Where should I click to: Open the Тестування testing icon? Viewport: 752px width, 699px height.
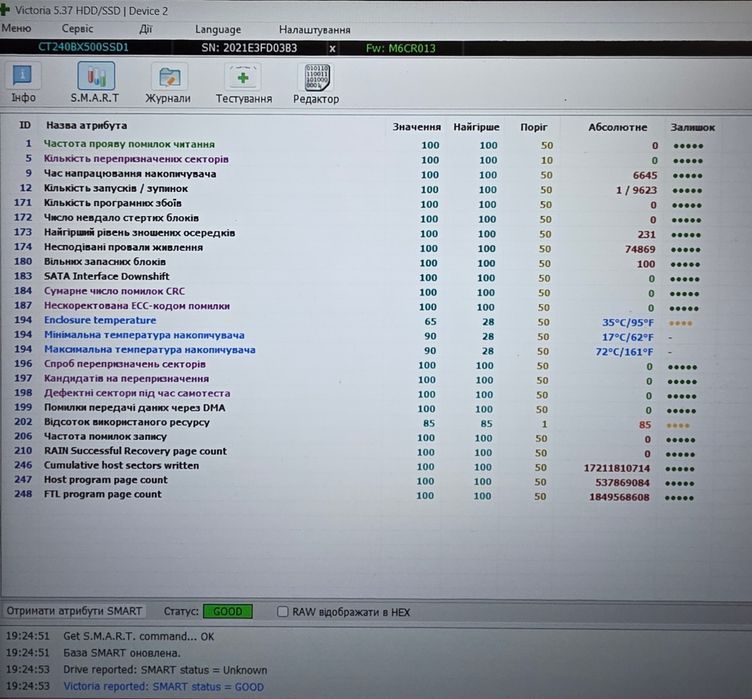coord(244,83)
